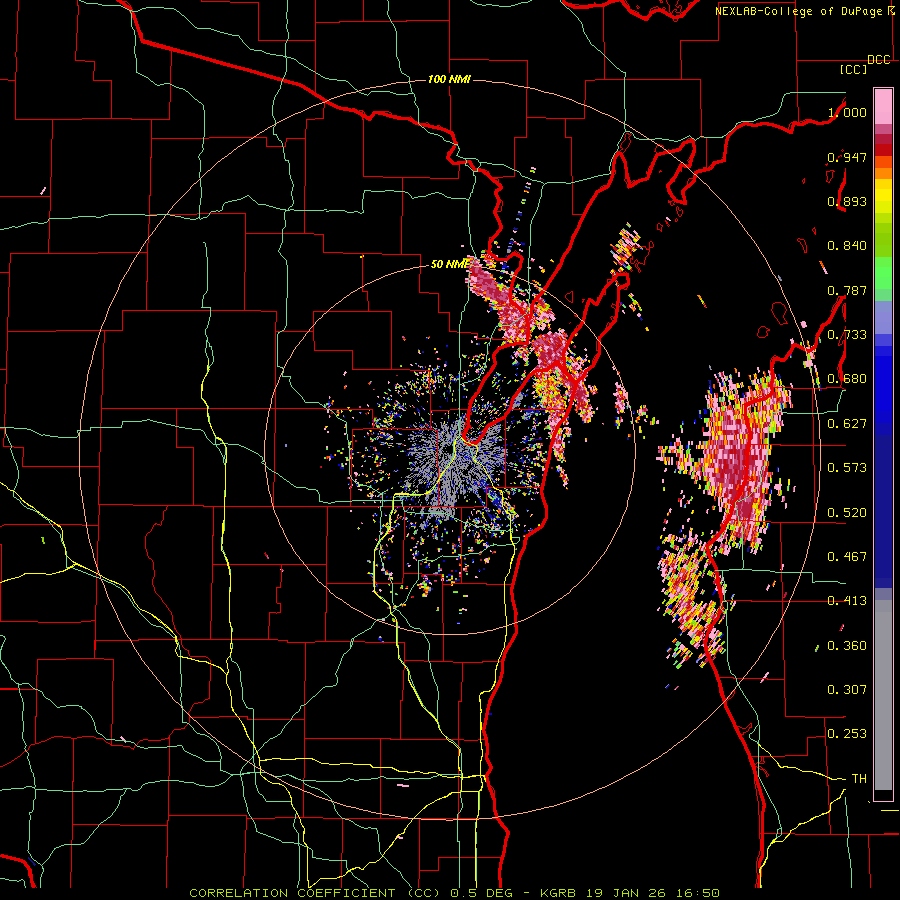Click the KGRB station identifier in caption
This screenshot has height=900, width=900.
(x=558, y=893)
